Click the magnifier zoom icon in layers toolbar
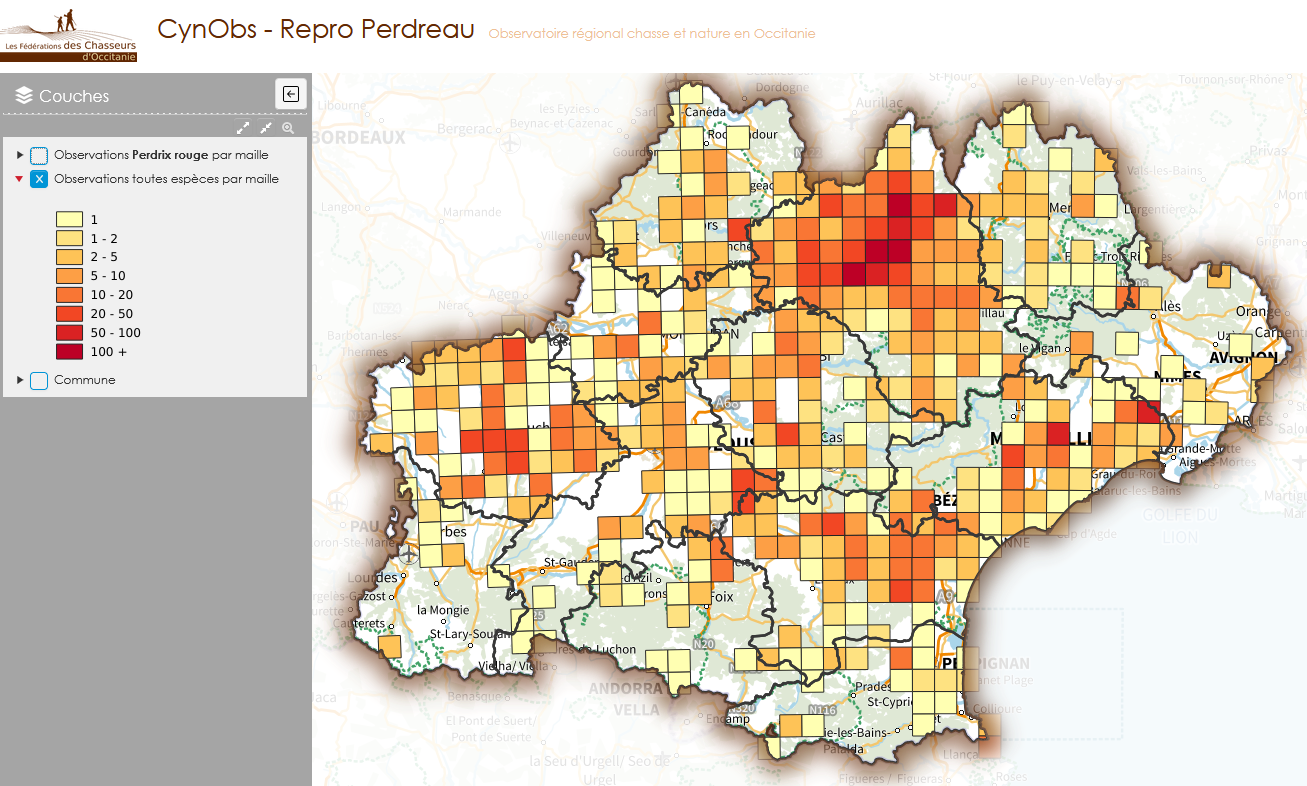This screenshot has width=1307, height=786. [288, 128]
